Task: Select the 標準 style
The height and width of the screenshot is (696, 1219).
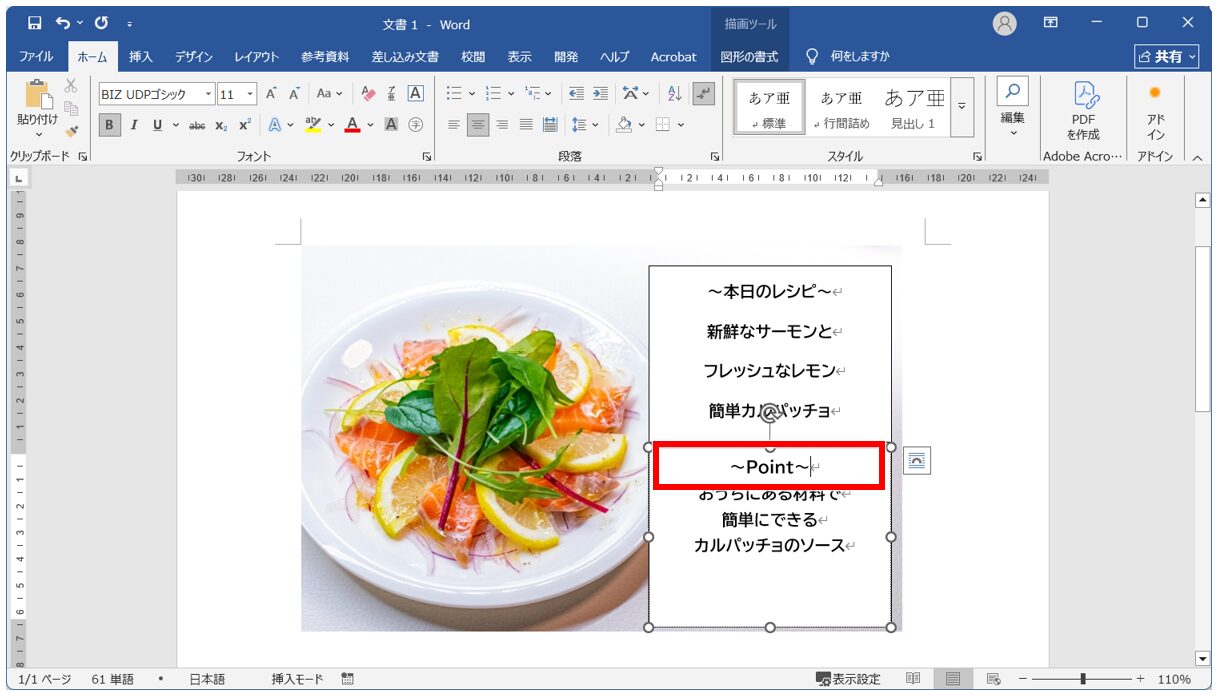Action: [x=769, y=108]
